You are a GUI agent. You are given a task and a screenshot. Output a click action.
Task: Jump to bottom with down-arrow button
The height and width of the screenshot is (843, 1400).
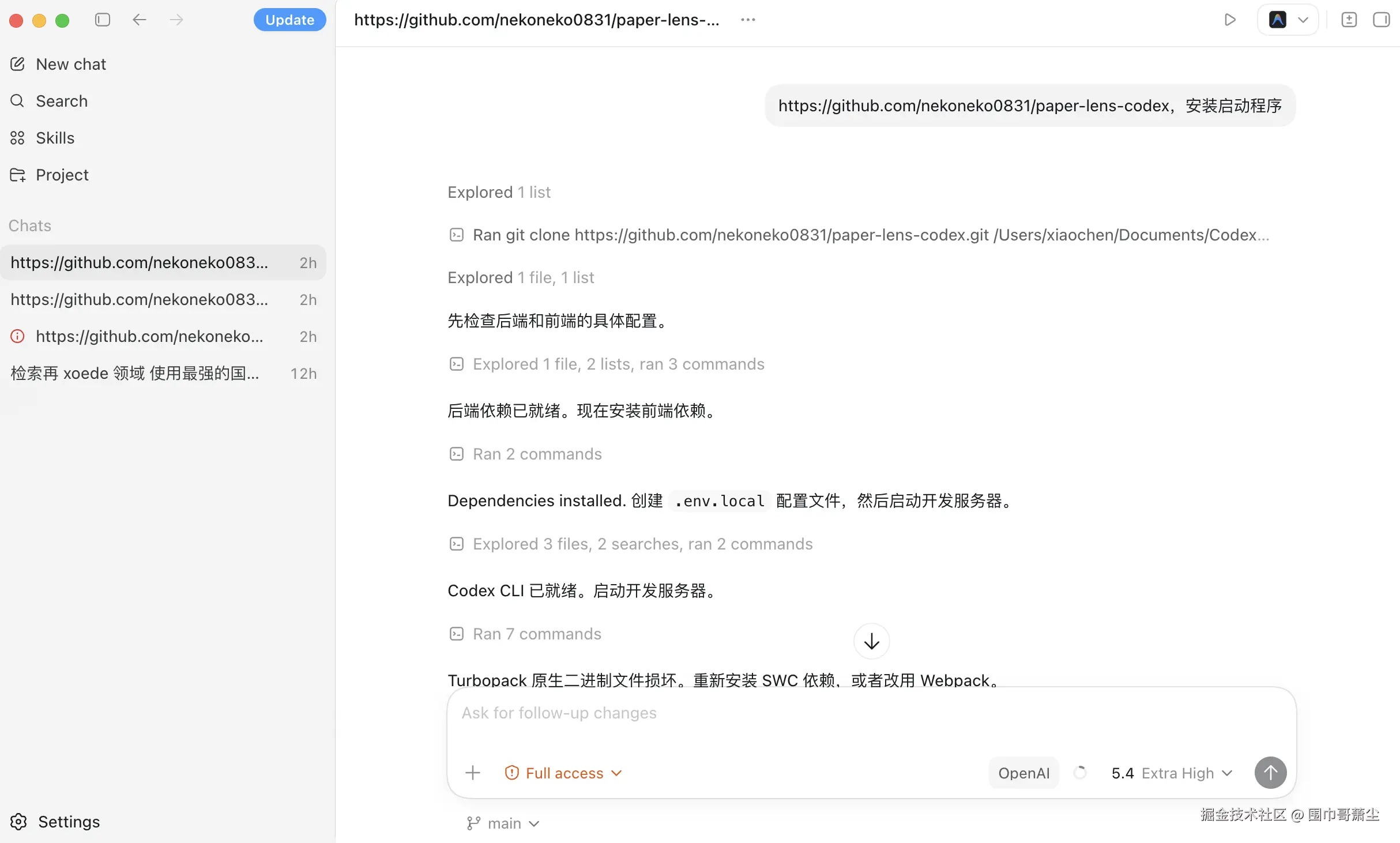tap(871, 641)
